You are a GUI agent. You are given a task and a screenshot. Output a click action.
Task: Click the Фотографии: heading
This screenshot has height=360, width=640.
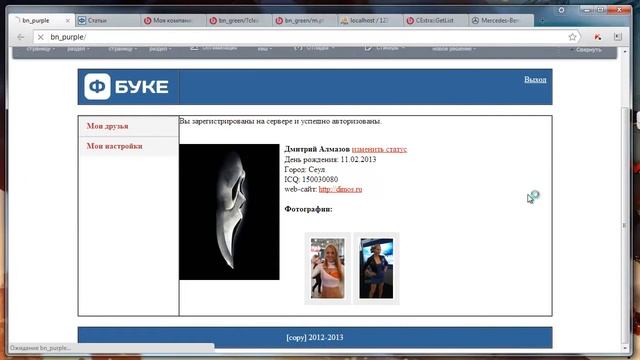point(309,209)
